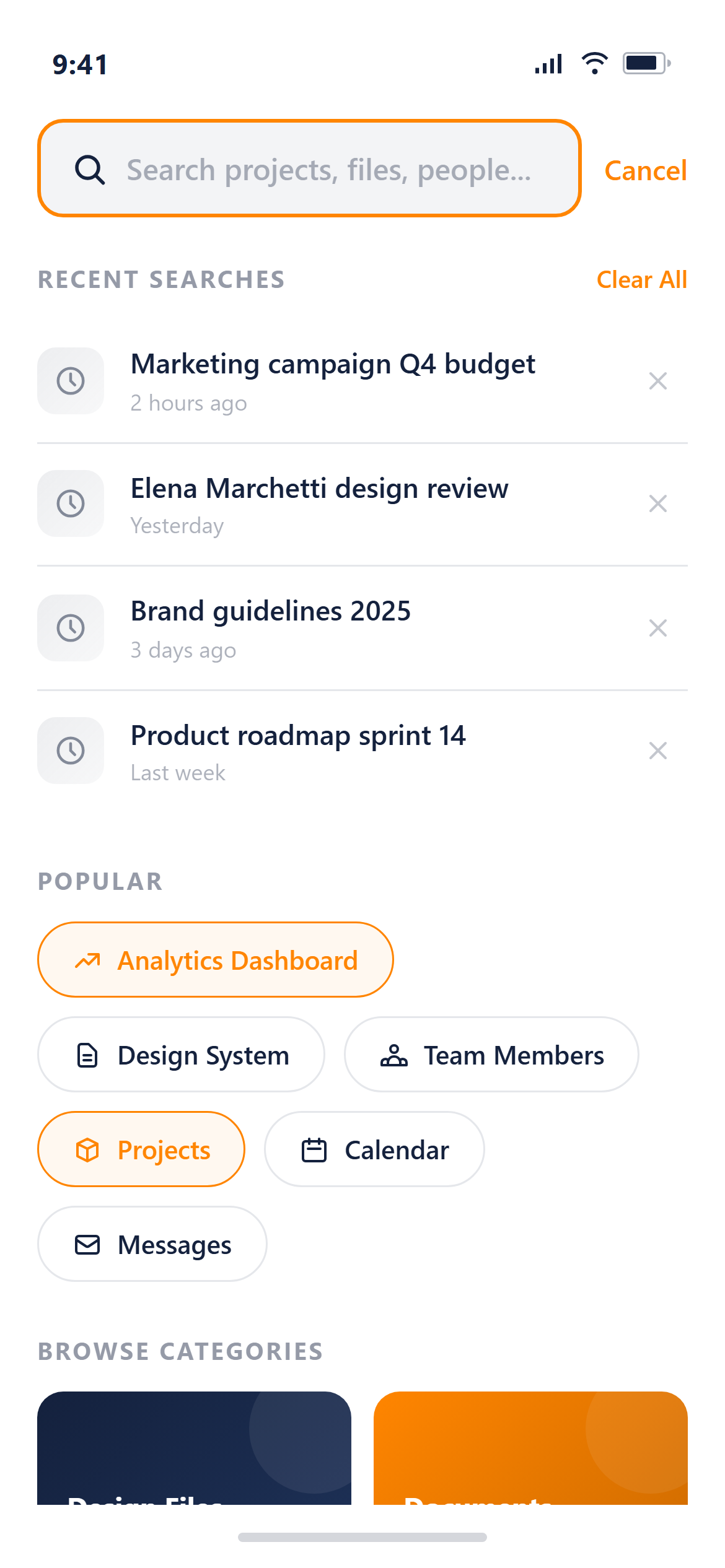Toggle the Analytics Dashboard chip
Screen dimensions: 725x1568
click(x=216, y=960)
